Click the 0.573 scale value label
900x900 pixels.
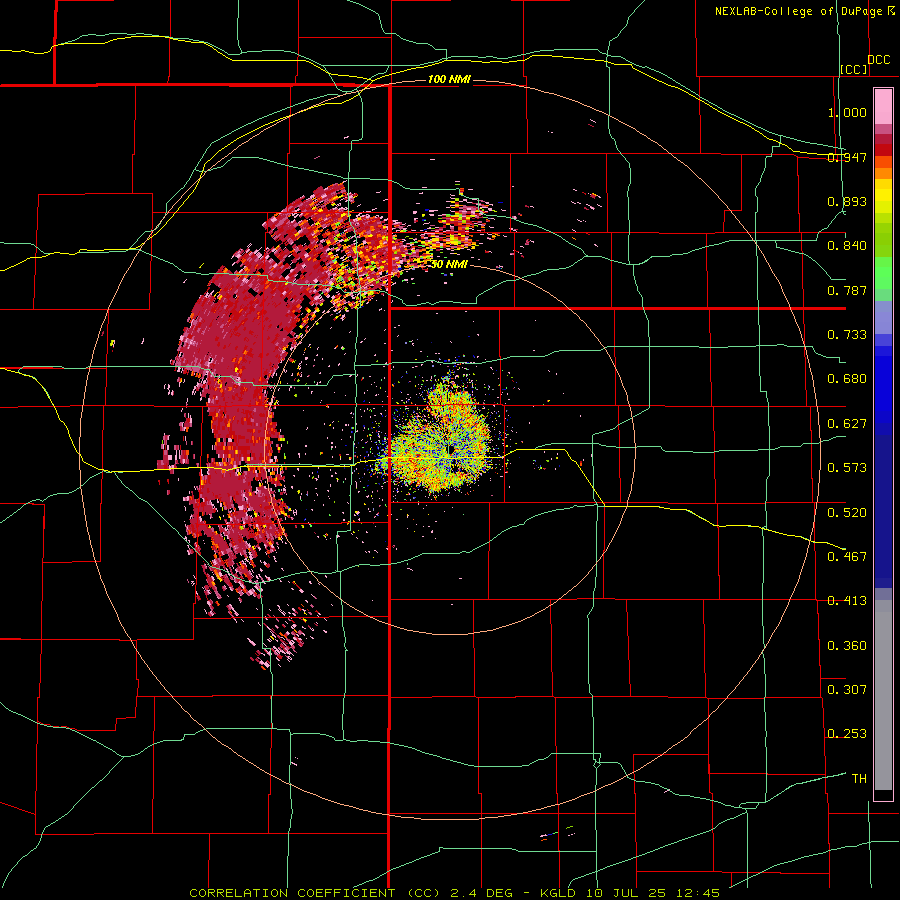pos(847,468)
